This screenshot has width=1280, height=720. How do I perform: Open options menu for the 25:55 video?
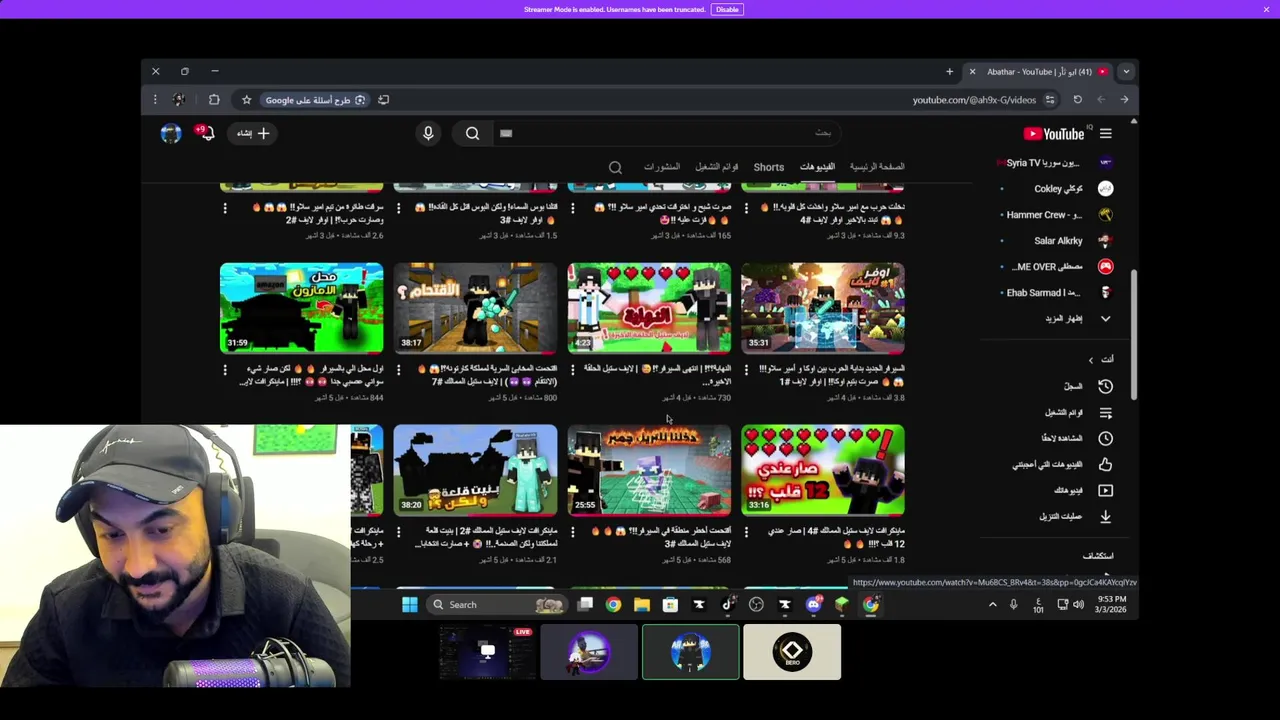[573, 532]
